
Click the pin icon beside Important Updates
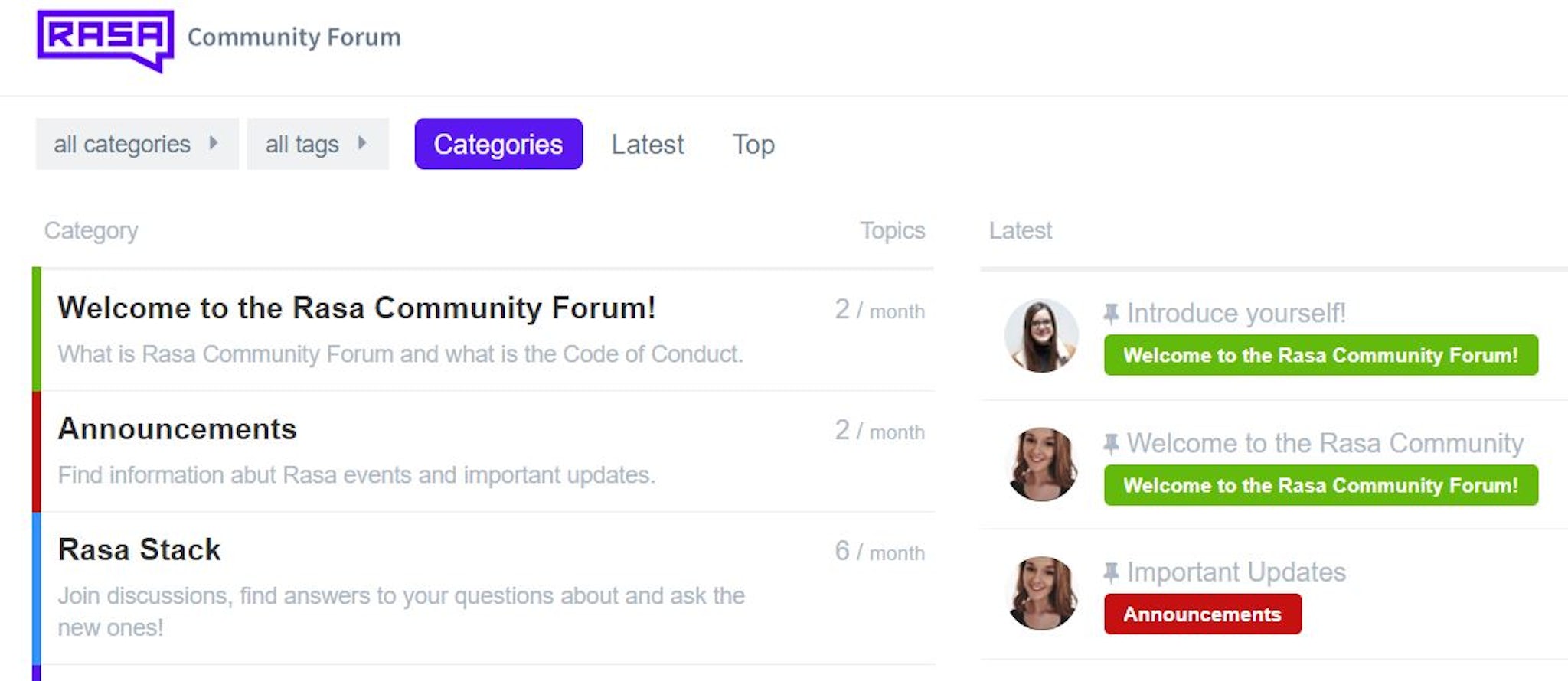point(1111,572)
